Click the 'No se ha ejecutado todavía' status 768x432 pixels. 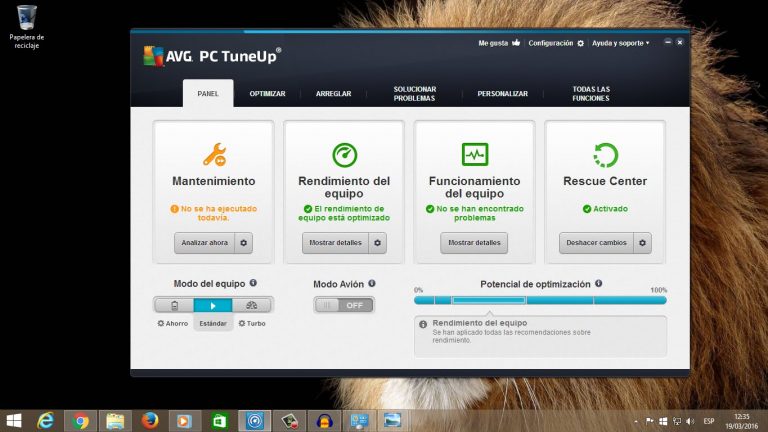(214, 213)
